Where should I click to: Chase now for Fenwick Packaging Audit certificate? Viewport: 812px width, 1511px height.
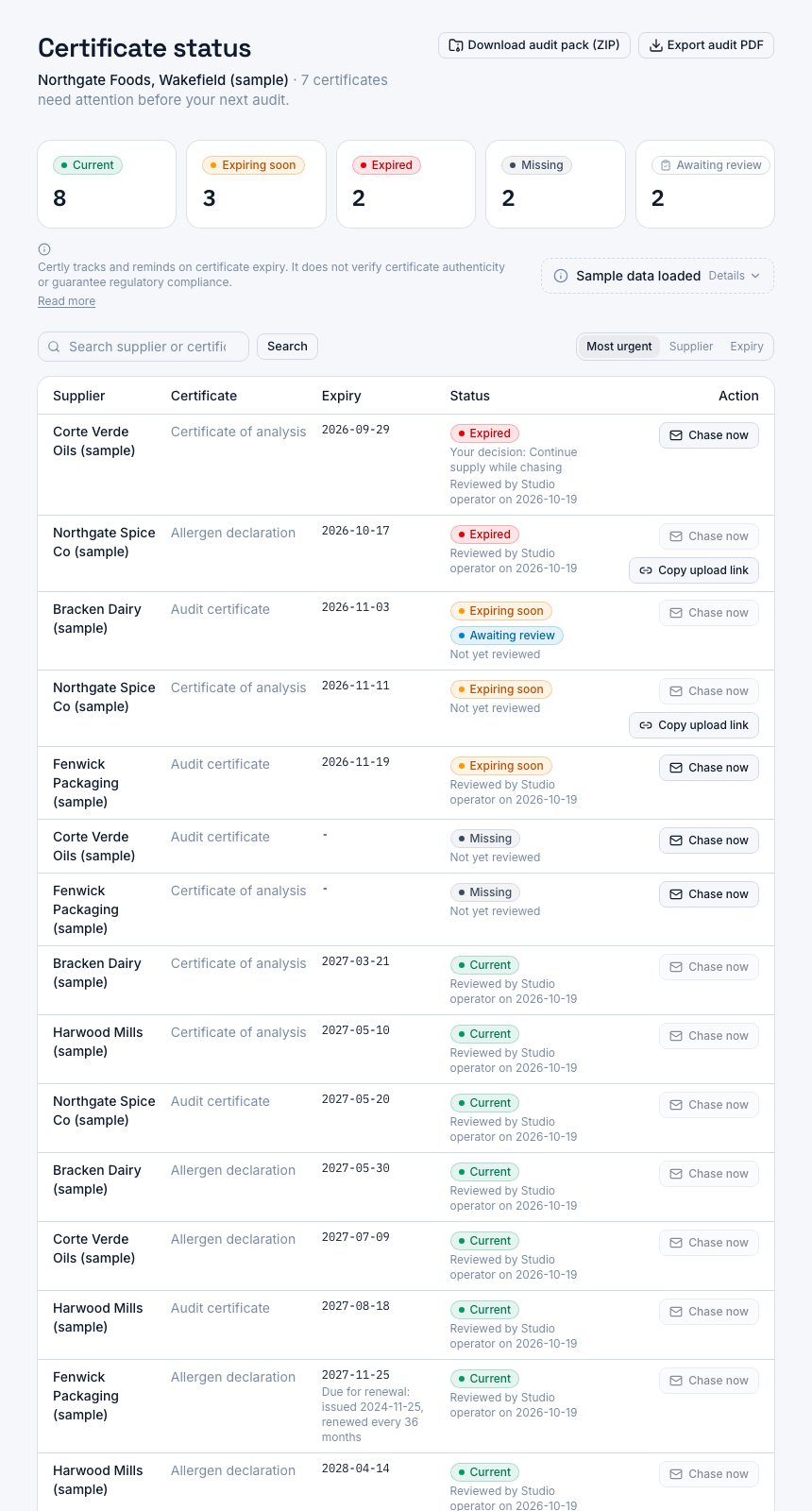[708, 768]
